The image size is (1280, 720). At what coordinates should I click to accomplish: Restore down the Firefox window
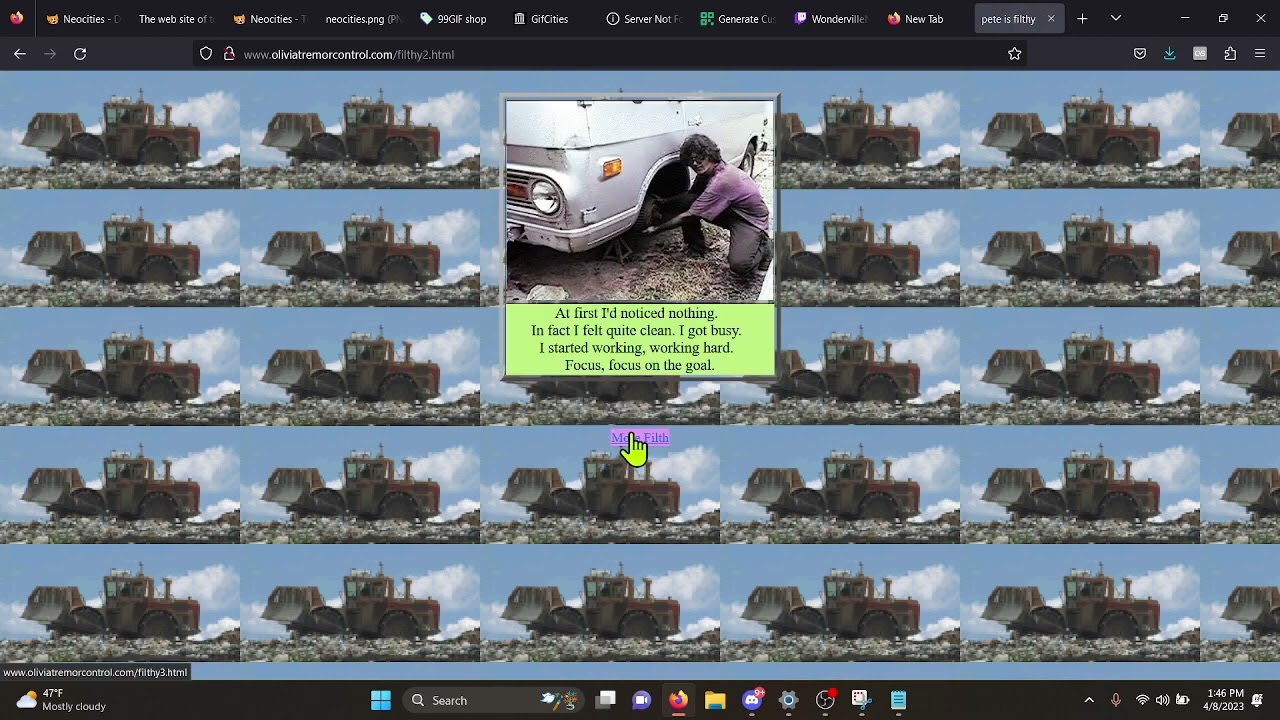point(1223,18)
